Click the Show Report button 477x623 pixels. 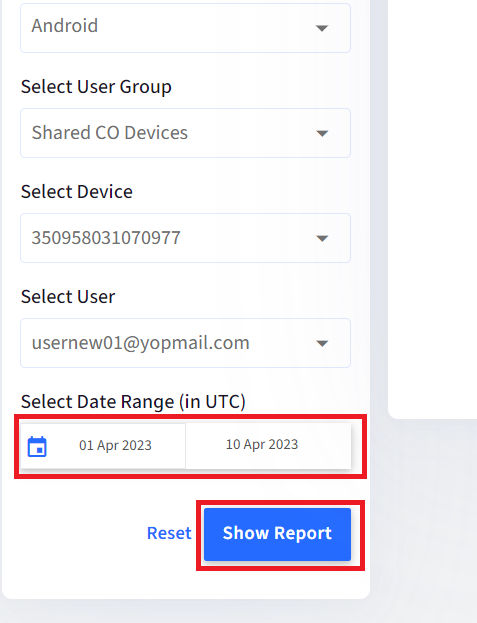tap(277, 534)
